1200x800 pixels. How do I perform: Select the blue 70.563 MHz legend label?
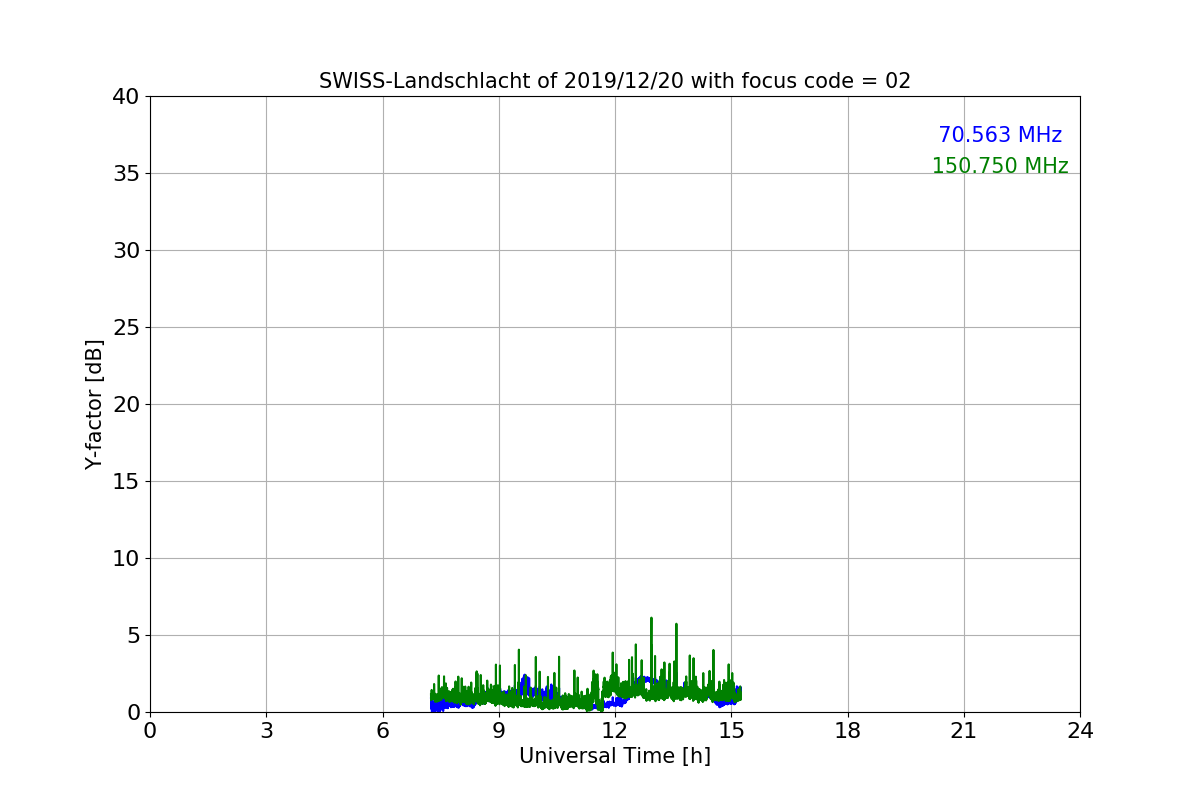1000,135
